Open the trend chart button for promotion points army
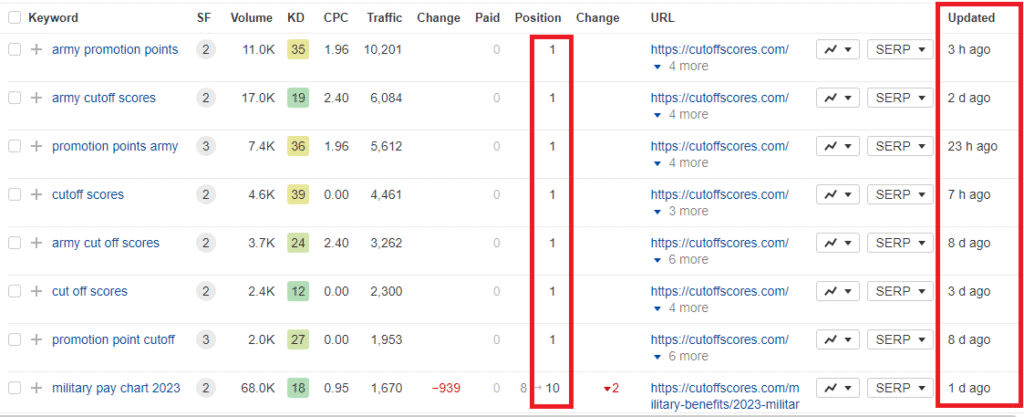The width and height of the screenshot is (1024, 417). click(837, 146)
